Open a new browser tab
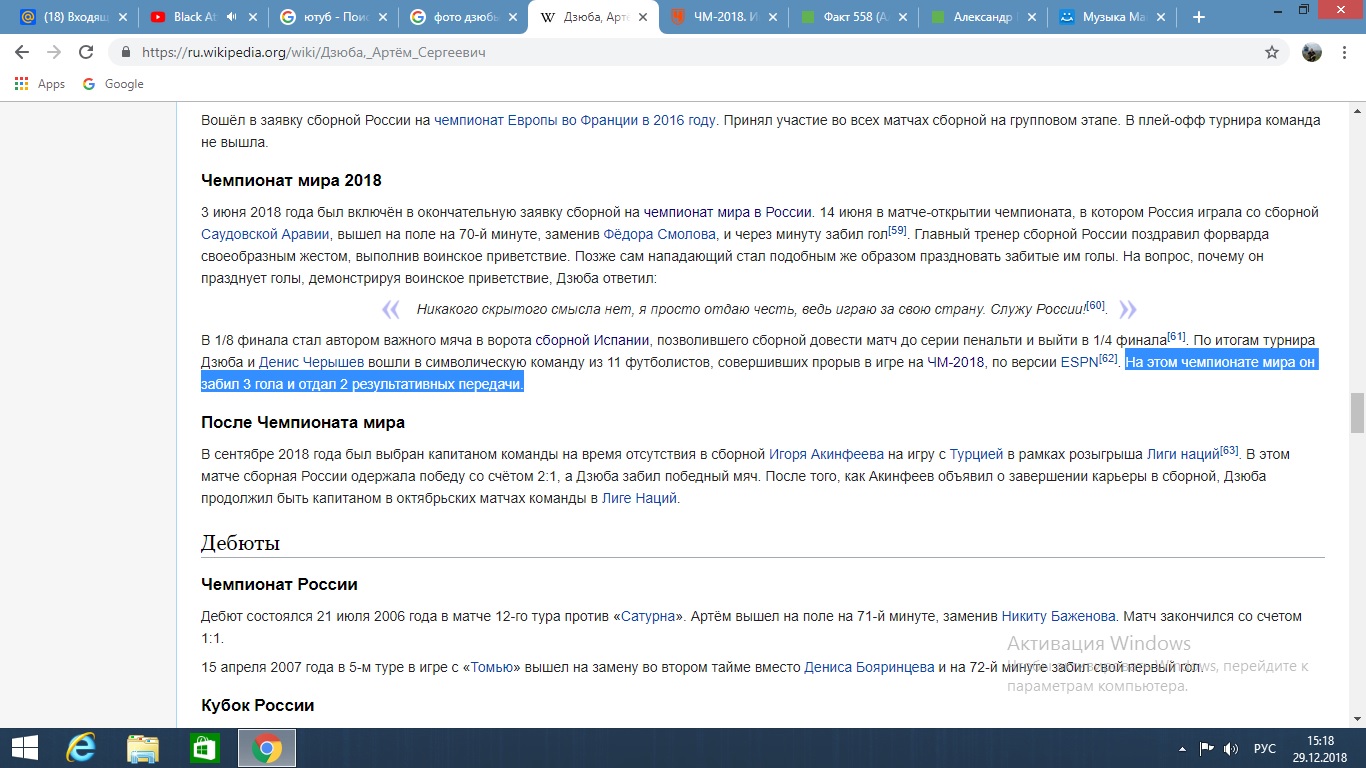The image size is (1366, 768). point(1199,17)
